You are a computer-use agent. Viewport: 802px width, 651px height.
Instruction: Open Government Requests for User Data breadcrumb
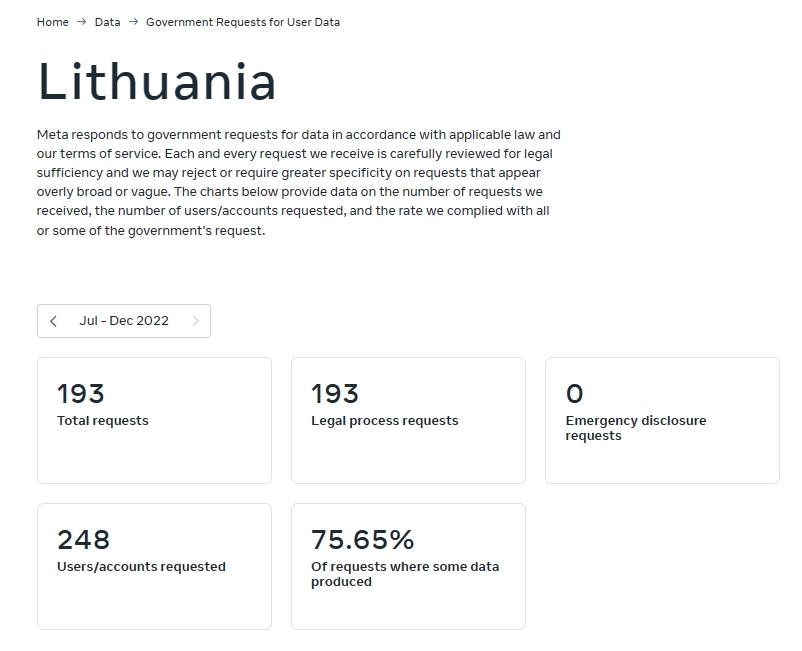click(243, 22)
